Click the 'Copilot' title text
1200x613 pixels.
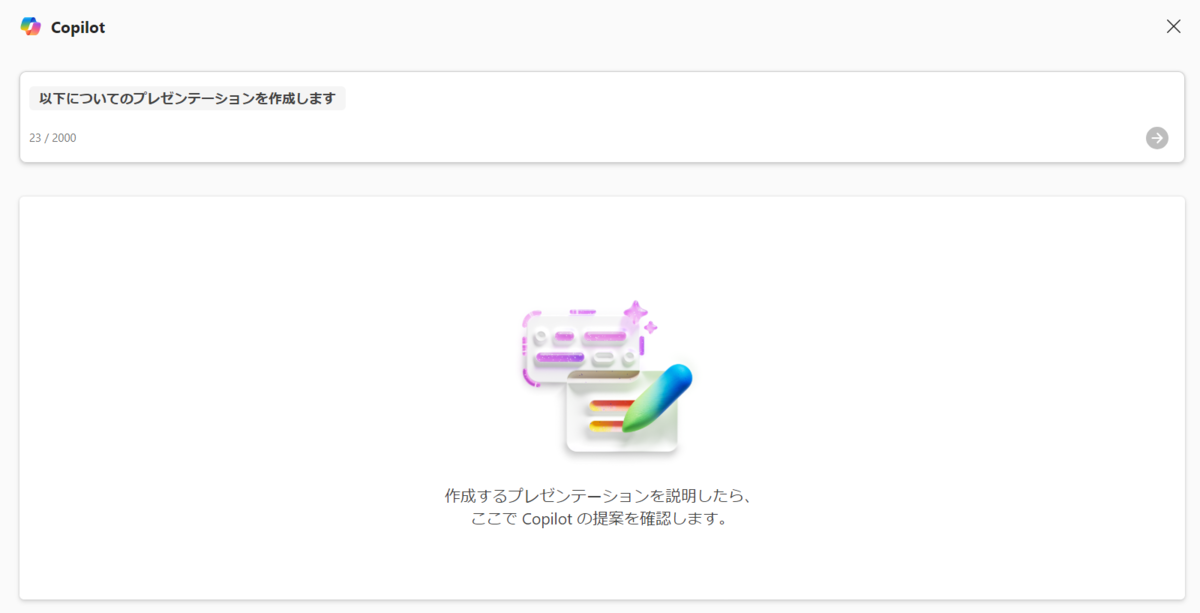pyautogui.click(x=78, y=28)
